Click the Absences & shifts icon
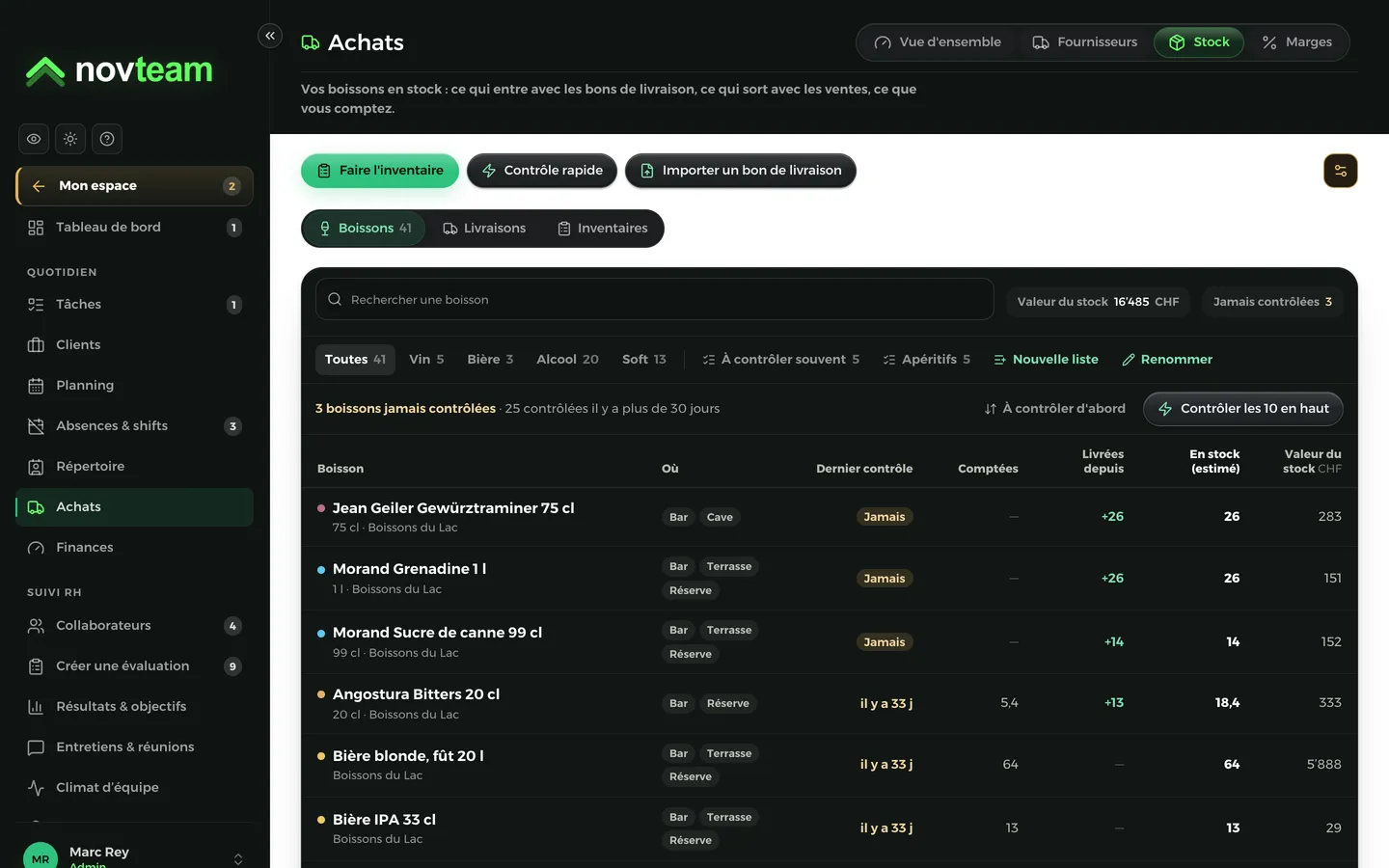Screen dimensions: 1389x868 coord(36,426)
